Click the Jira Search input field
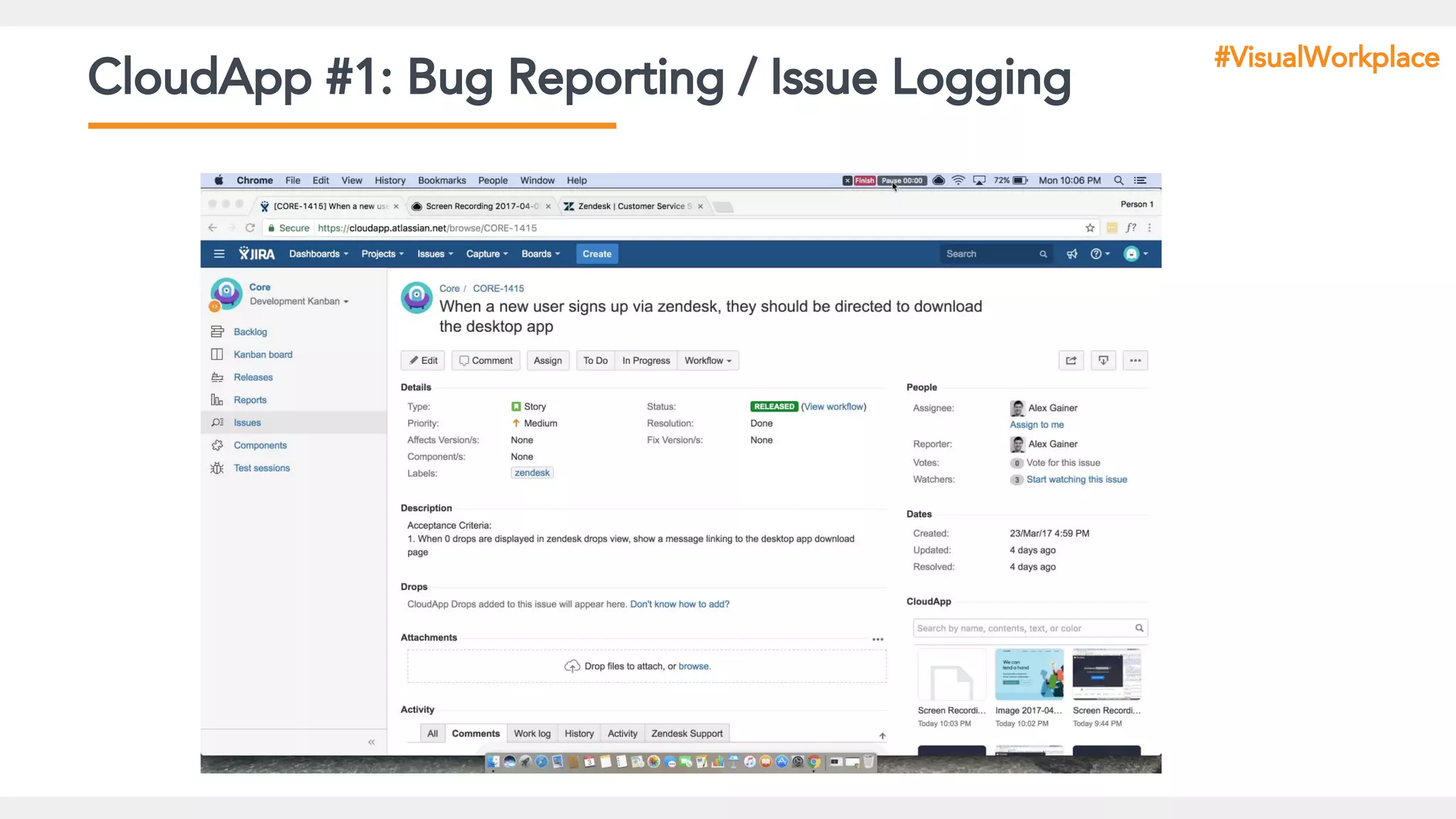 coord(996,254)
